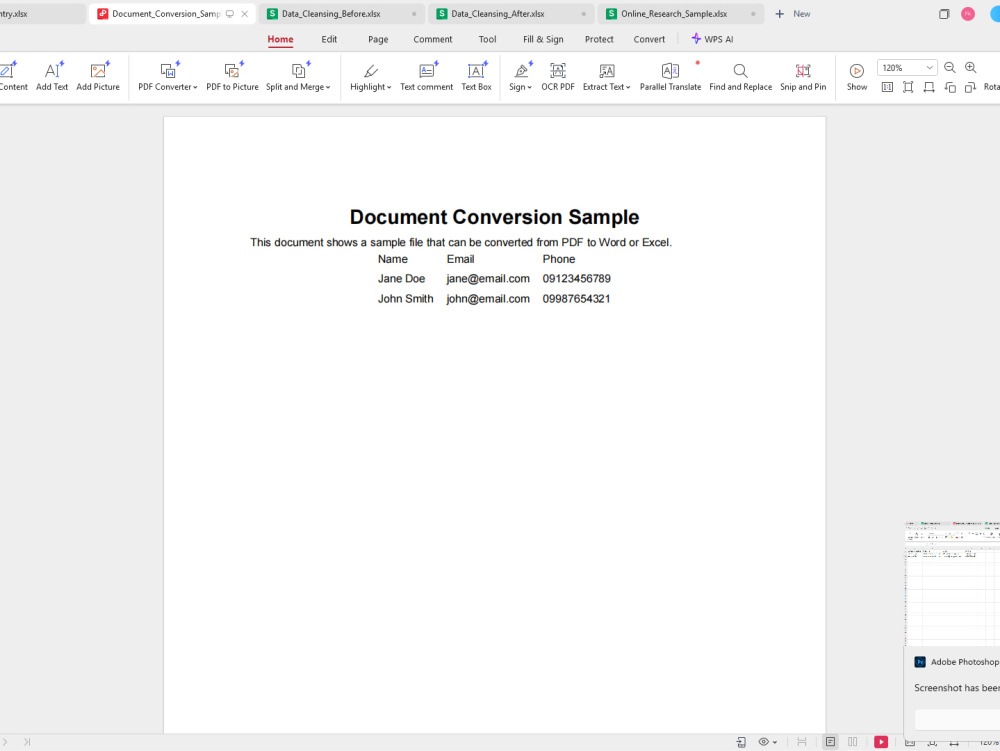Screen dimensions: 1000x751
Task: Activate the Snip and Pin tool
Action: (x=803, y=77)
